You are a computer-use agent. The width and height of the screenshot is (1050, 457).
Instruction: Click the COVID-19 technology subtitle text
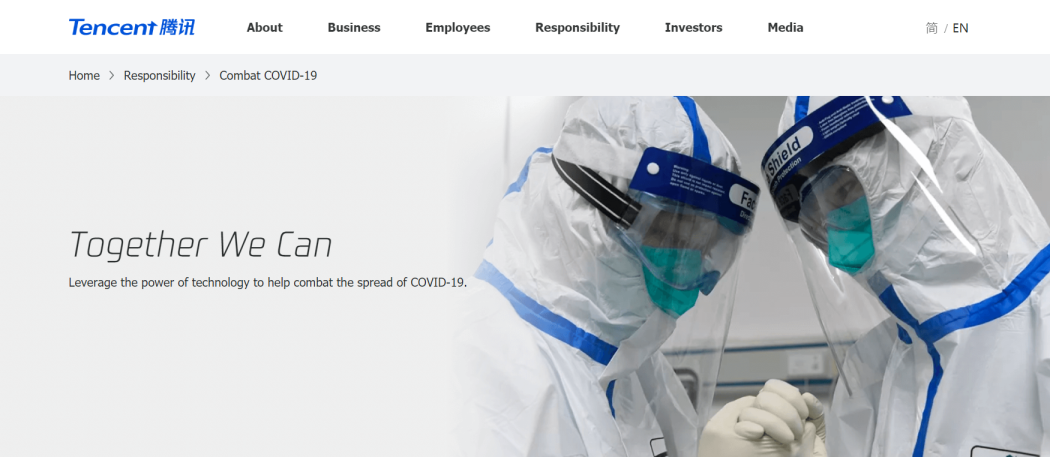(268, 282)
